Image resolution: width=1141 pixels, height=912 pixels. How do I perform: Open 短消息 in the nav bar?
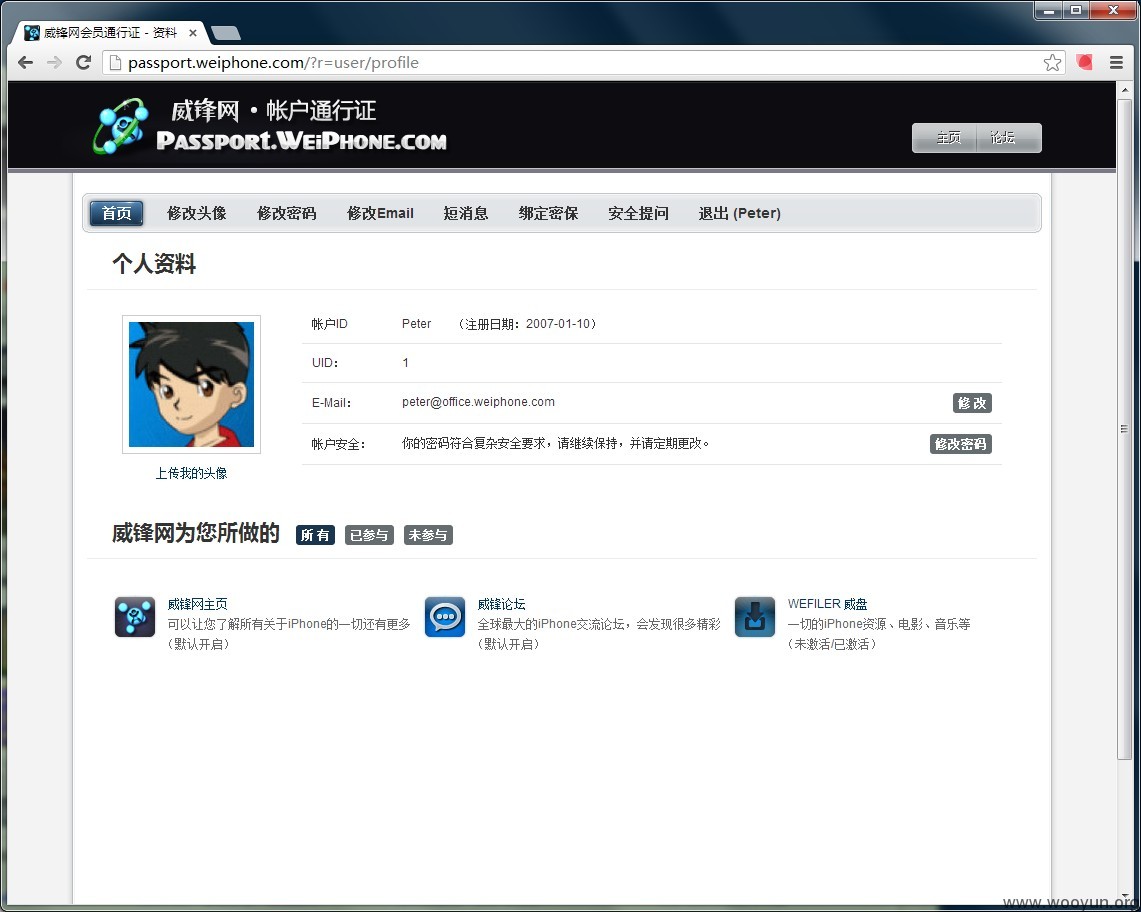click(466, 213)
